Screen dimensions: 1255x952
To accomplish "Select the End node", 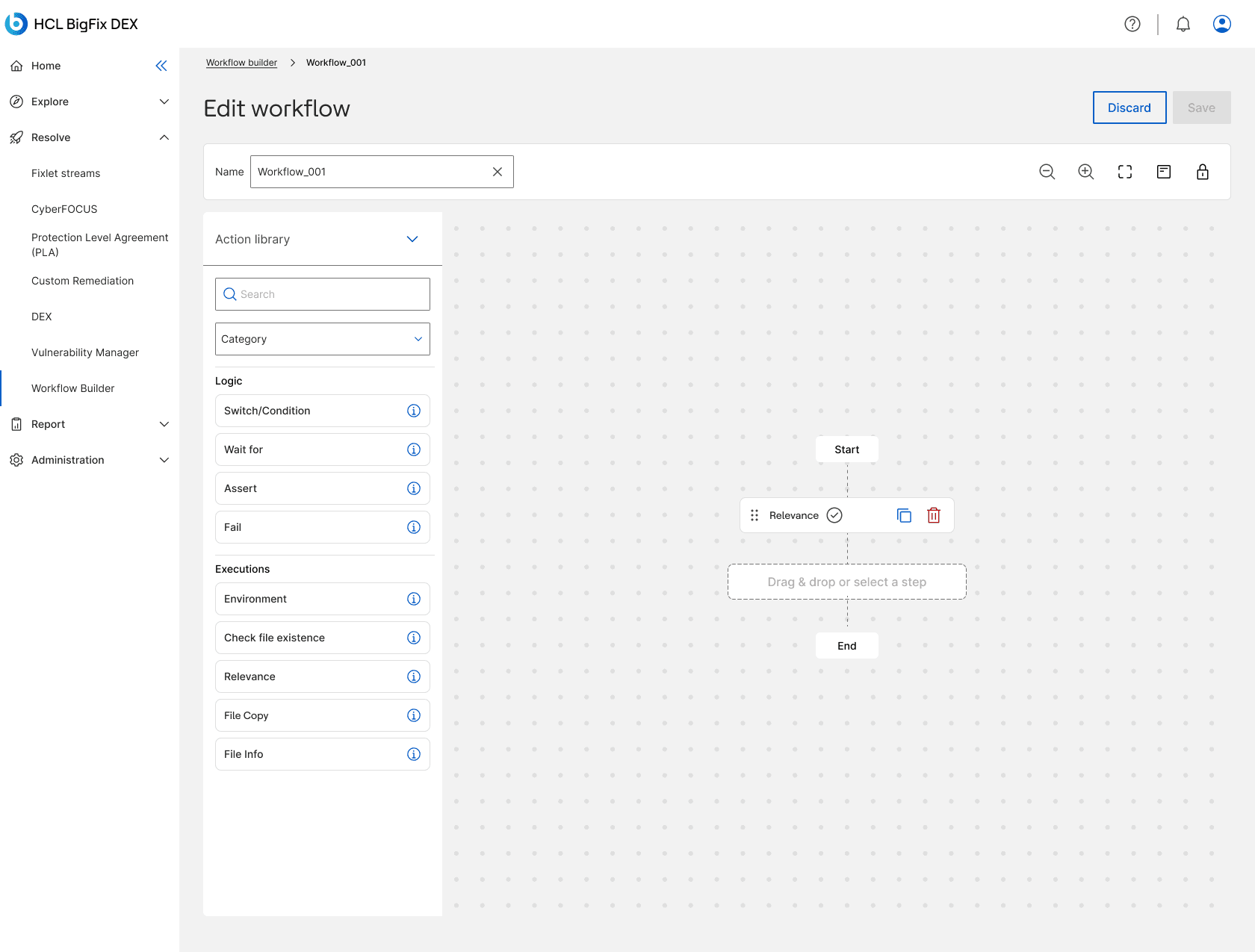I will coord(847,646).
